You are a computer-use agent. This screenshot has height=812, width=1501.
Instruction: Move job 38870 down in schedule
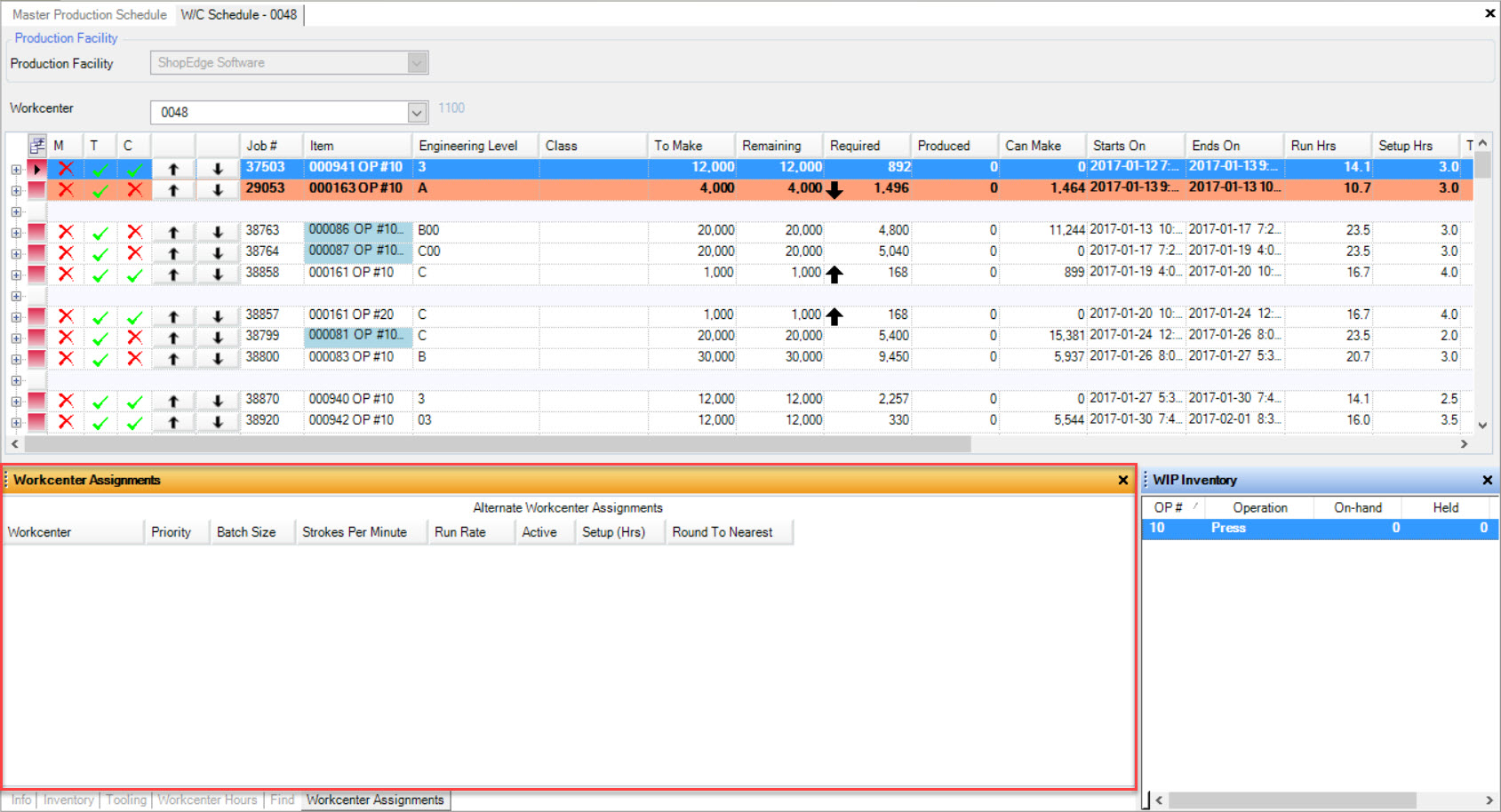[218, 401]
